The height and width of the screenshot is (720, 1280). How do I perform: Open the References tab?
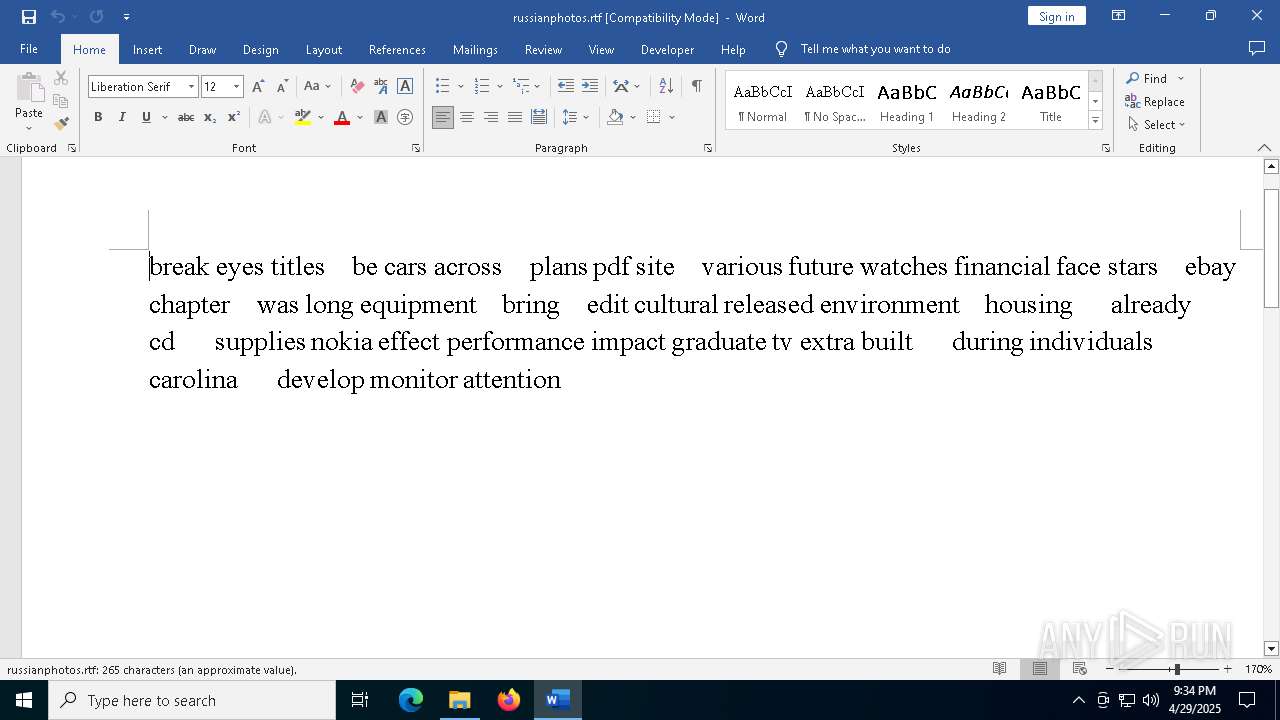tap(397, 50)
